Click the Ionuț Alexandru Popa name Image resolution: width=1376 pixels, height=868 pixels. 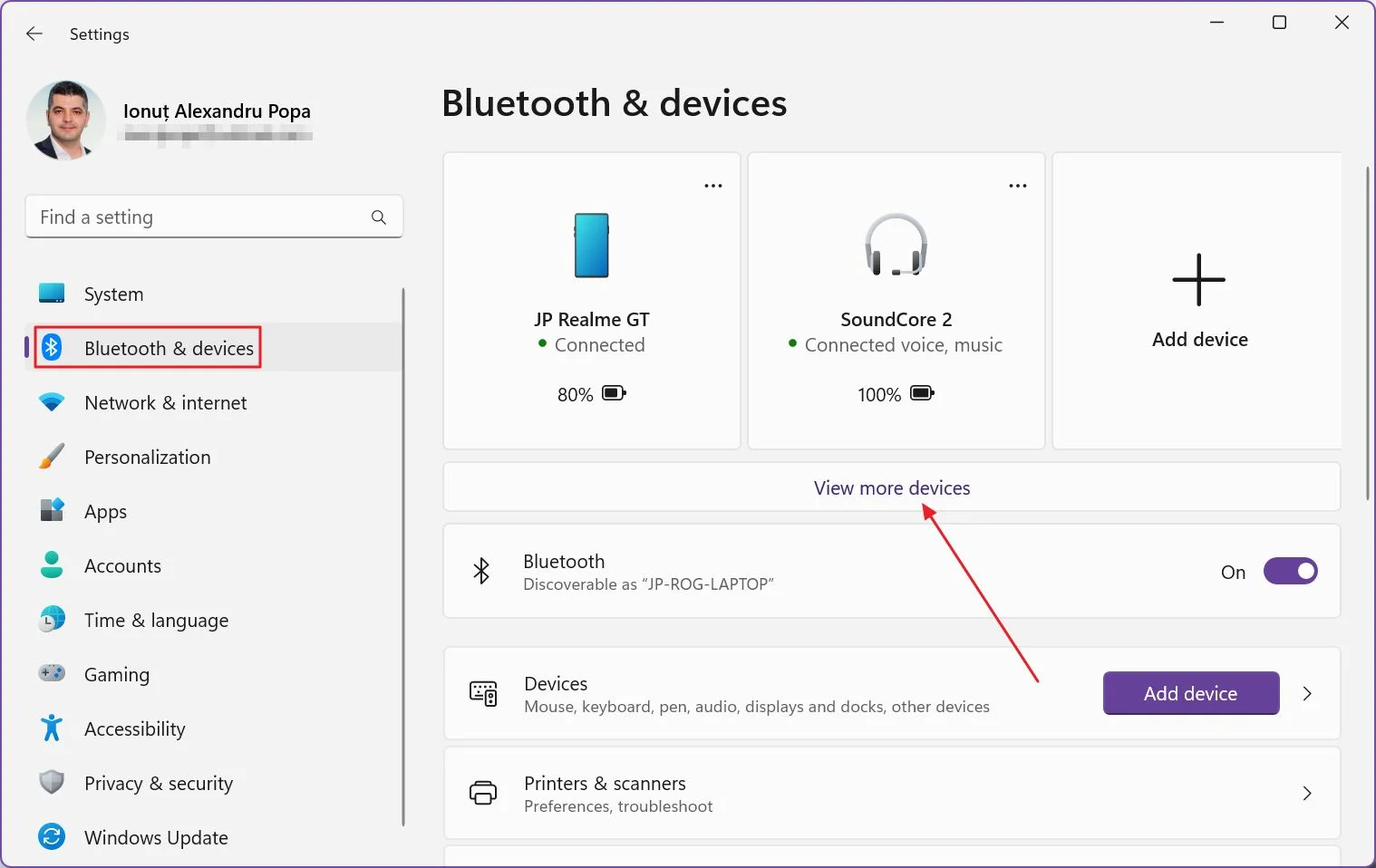coord(217,111)
